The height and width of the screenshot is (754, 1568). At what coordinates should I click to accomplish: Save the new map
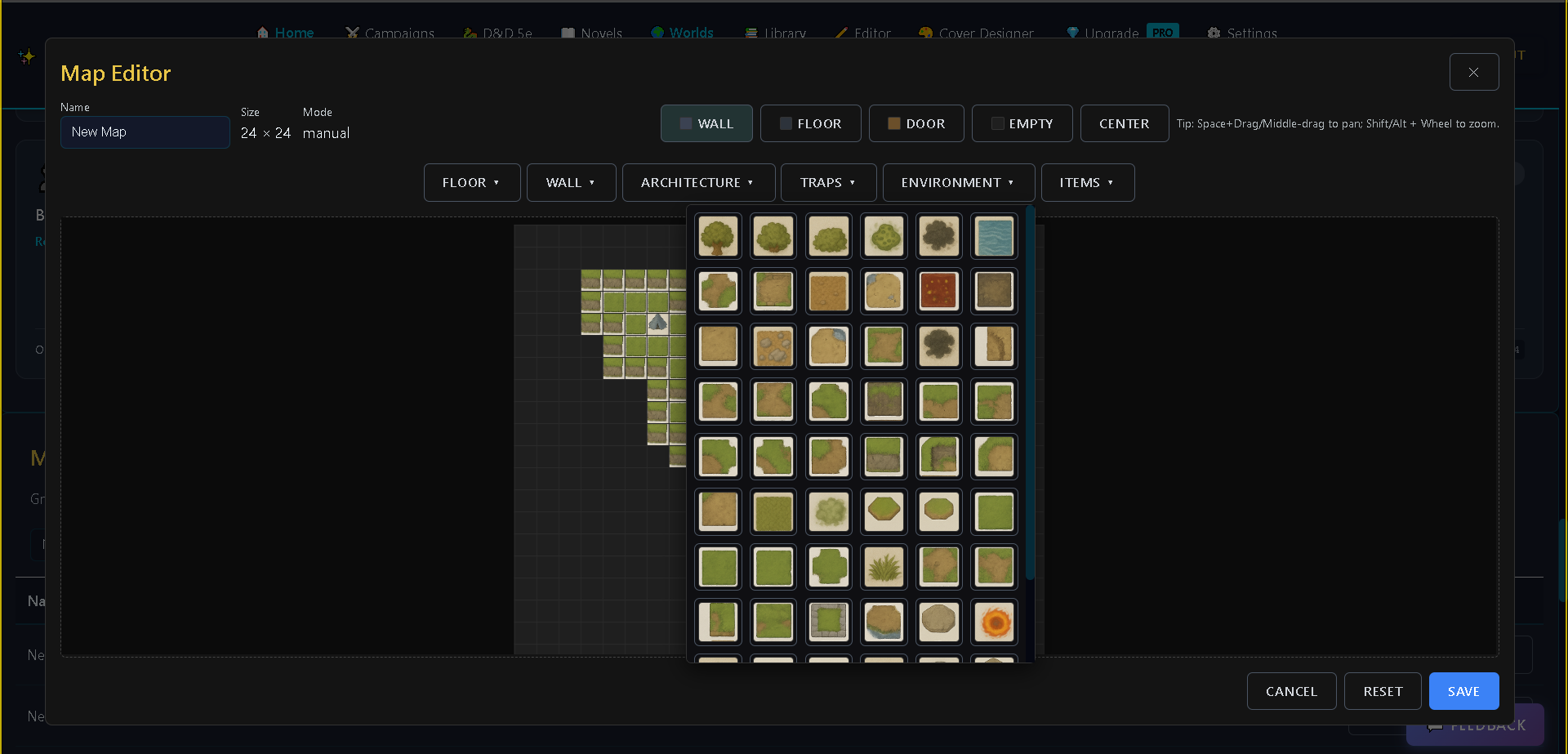1463,690
